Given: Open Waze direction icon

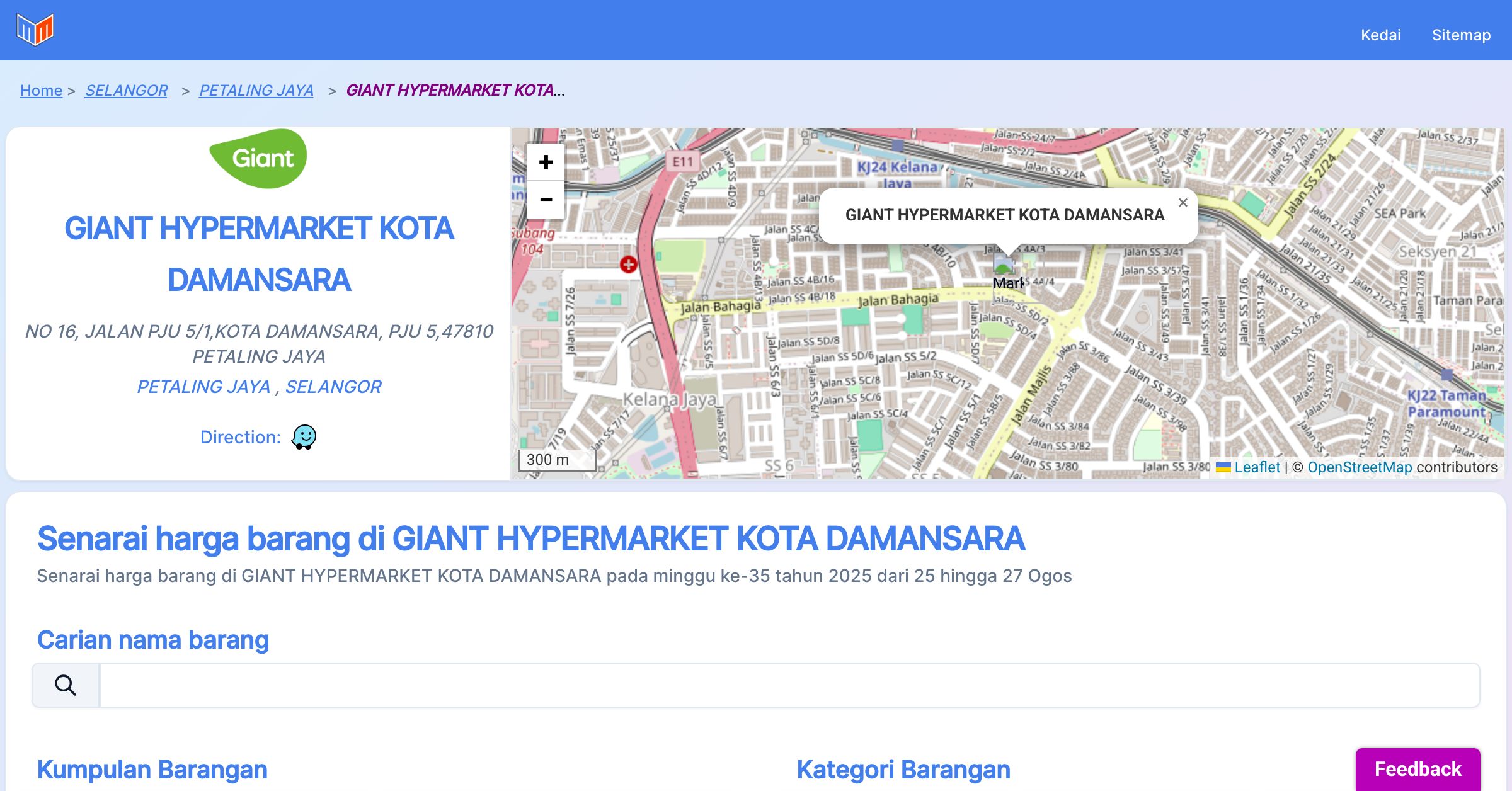Looking at the screenshot, I should point(304,437).
